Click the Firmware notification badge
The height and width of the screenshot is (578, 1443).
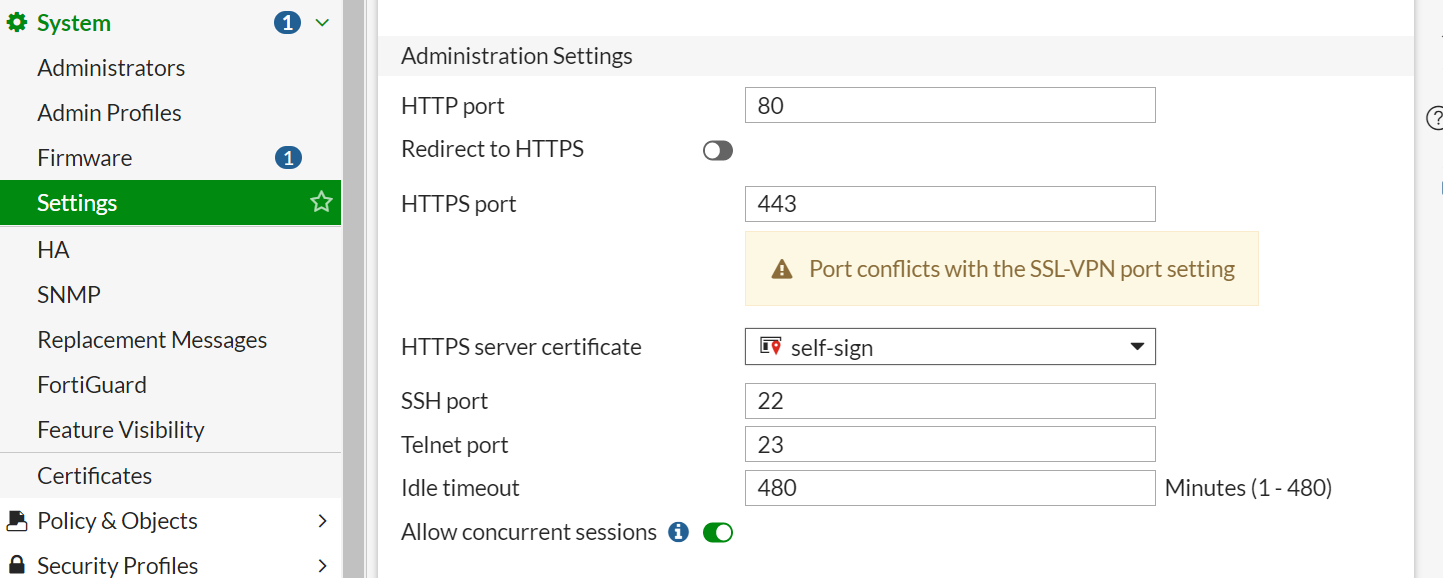click(288, 158)
